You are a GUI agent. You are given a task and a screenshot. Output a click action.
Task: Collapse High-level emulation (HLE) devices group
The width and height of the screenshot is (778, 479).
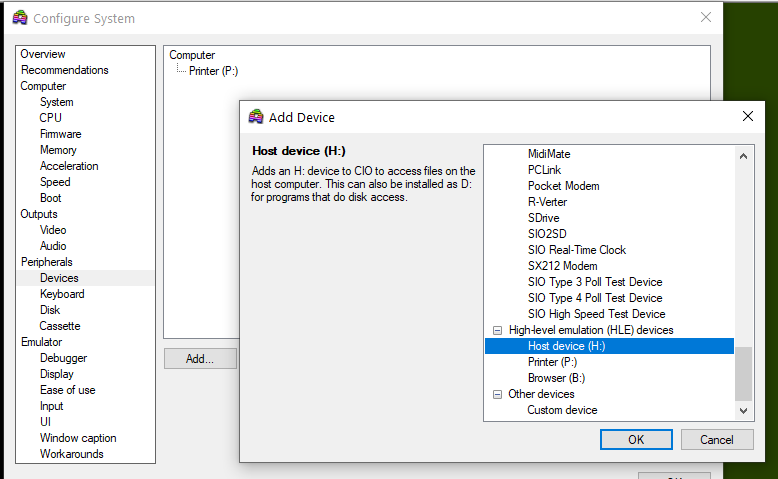tap(497, 330)
